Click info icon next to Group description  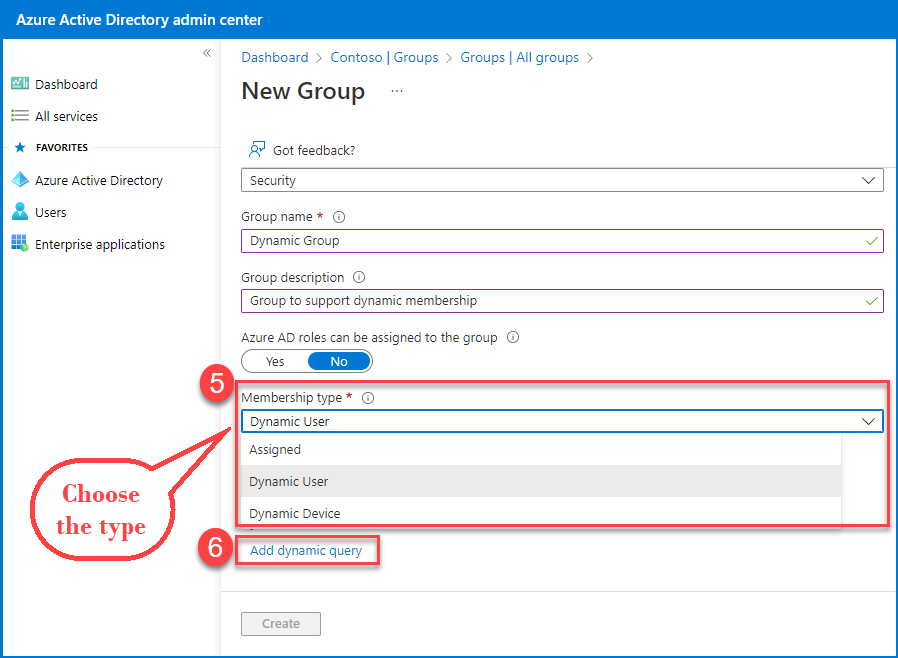[x=359, y=278]
